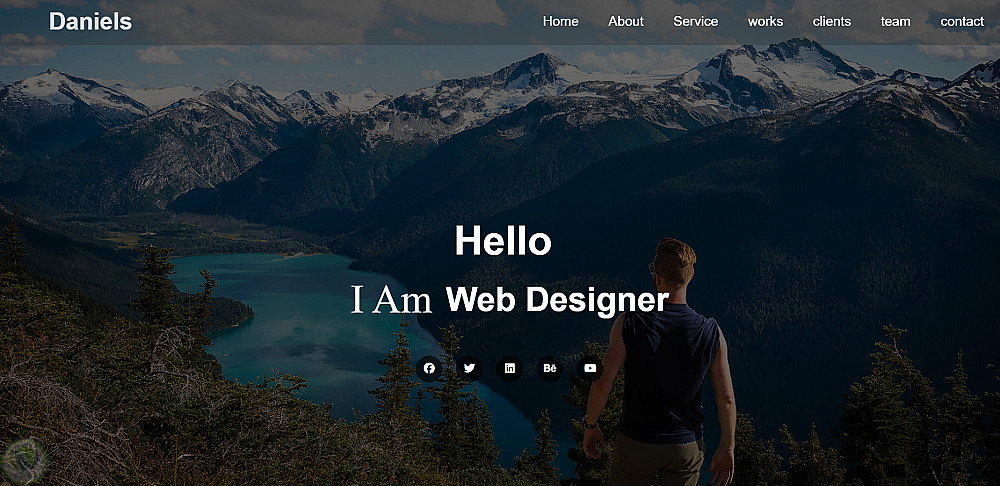Click the Hello heading text
1000x486 pixels.
(503, 242)
